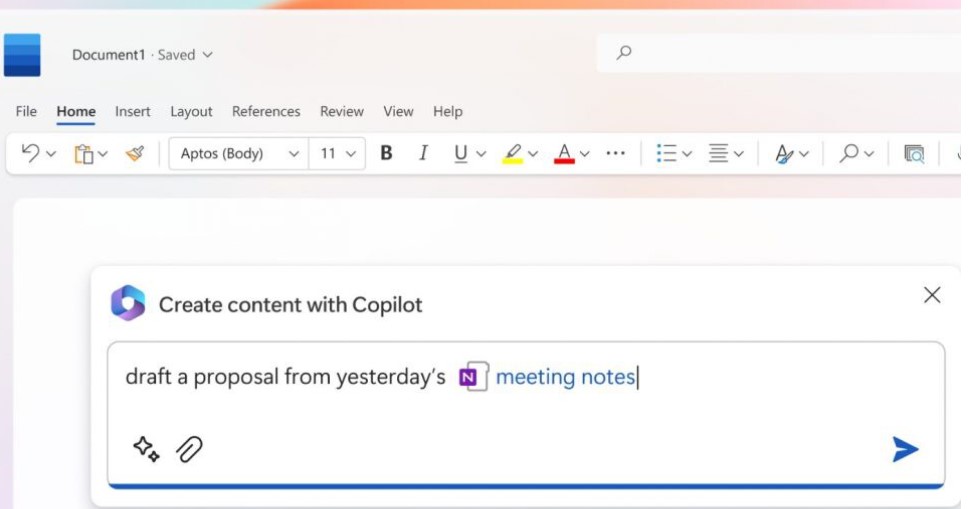Image resolution: width=968 pixels, height=509 pixels.
Task: Expand the Saved status chevron
Action: tap(208, 55)
